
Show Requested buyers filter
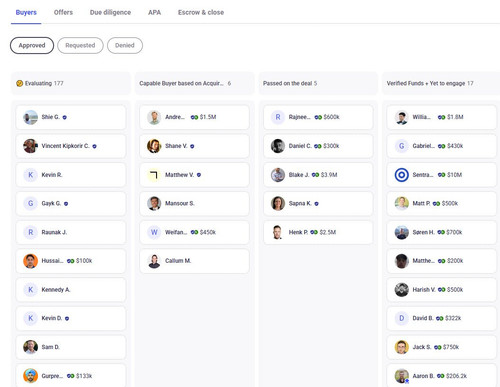(x=80, y=45)
